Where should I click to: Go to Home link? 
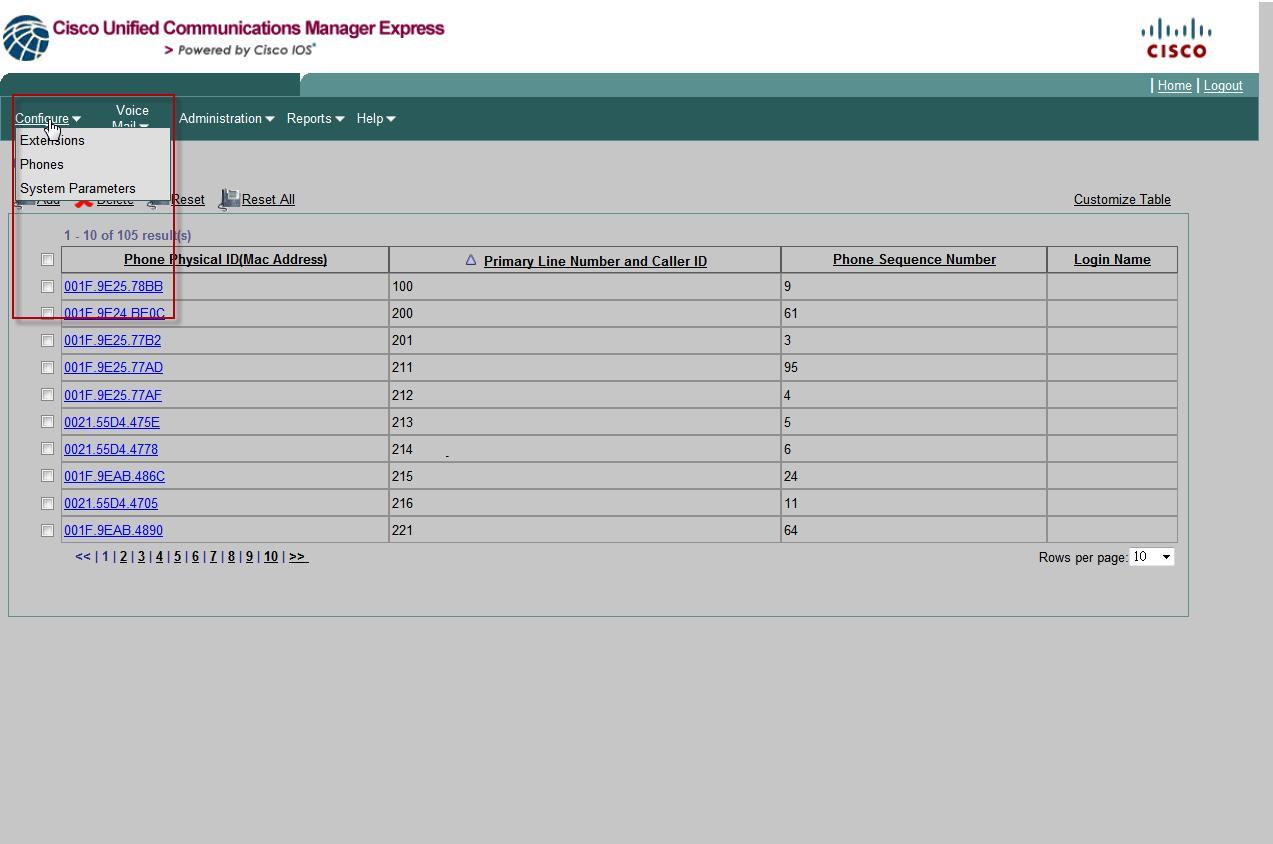(1174, 86)
